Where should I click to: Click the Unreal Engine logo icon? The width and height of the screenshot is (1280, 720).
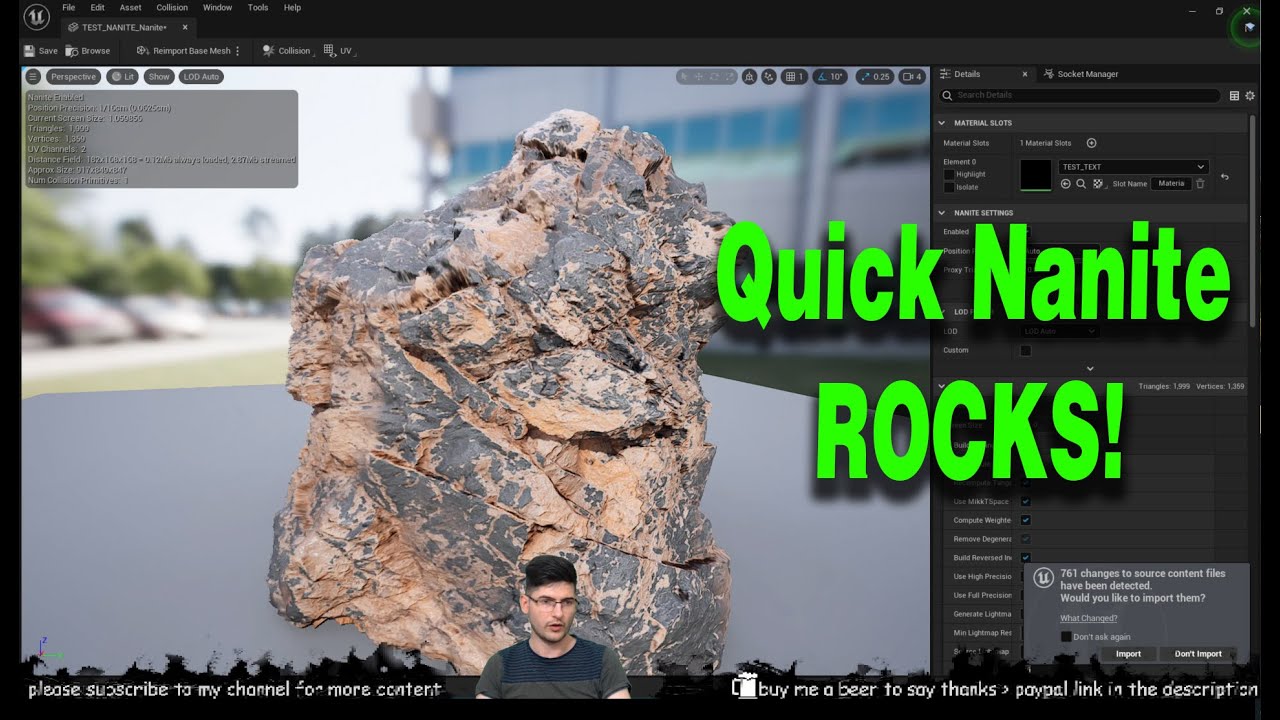click(x=37, y=18)
